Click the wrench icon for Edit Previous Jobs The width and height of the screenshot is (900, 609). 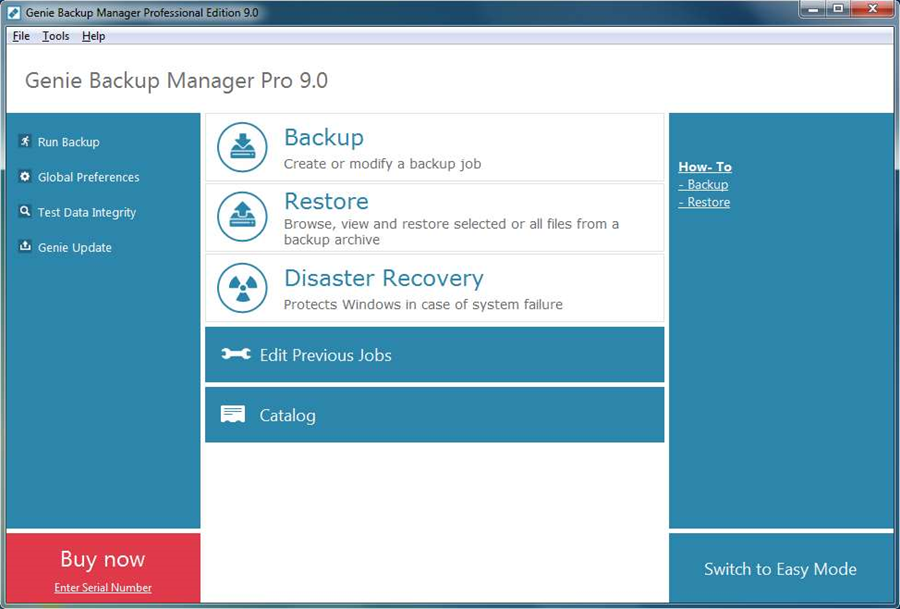[x=236, y=354]
